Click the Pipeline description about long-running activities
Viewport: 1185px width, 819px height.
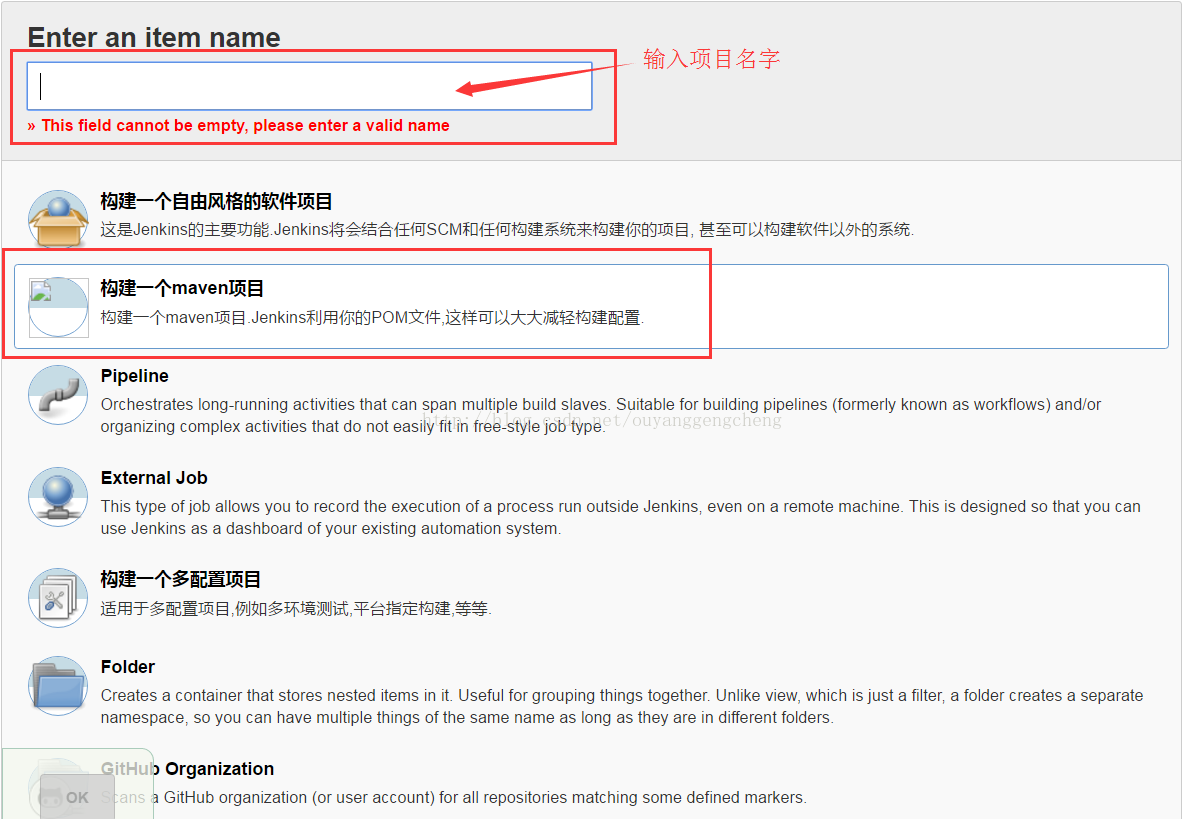tap(601, 416)
